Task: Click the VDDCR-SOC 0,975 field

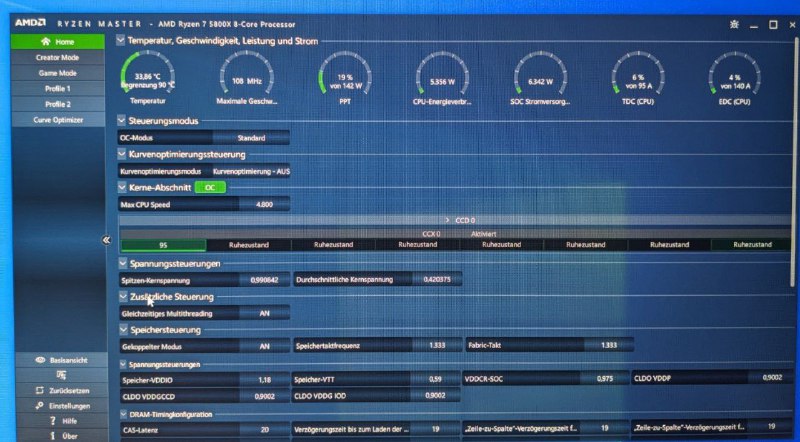Action: pos(546,379)
